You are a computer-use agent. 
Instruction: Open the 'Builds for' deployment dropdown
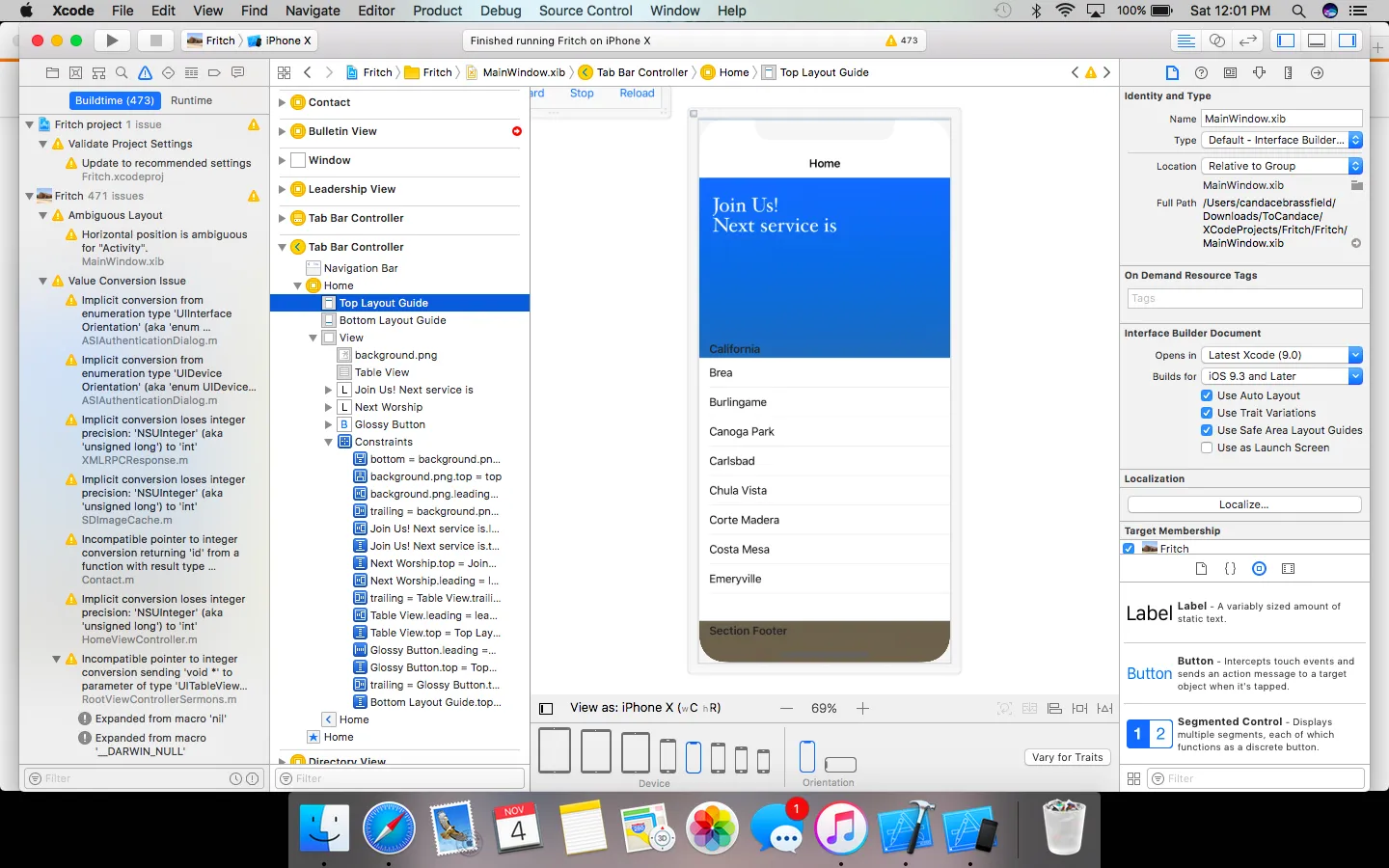(x=1282, y=376)
